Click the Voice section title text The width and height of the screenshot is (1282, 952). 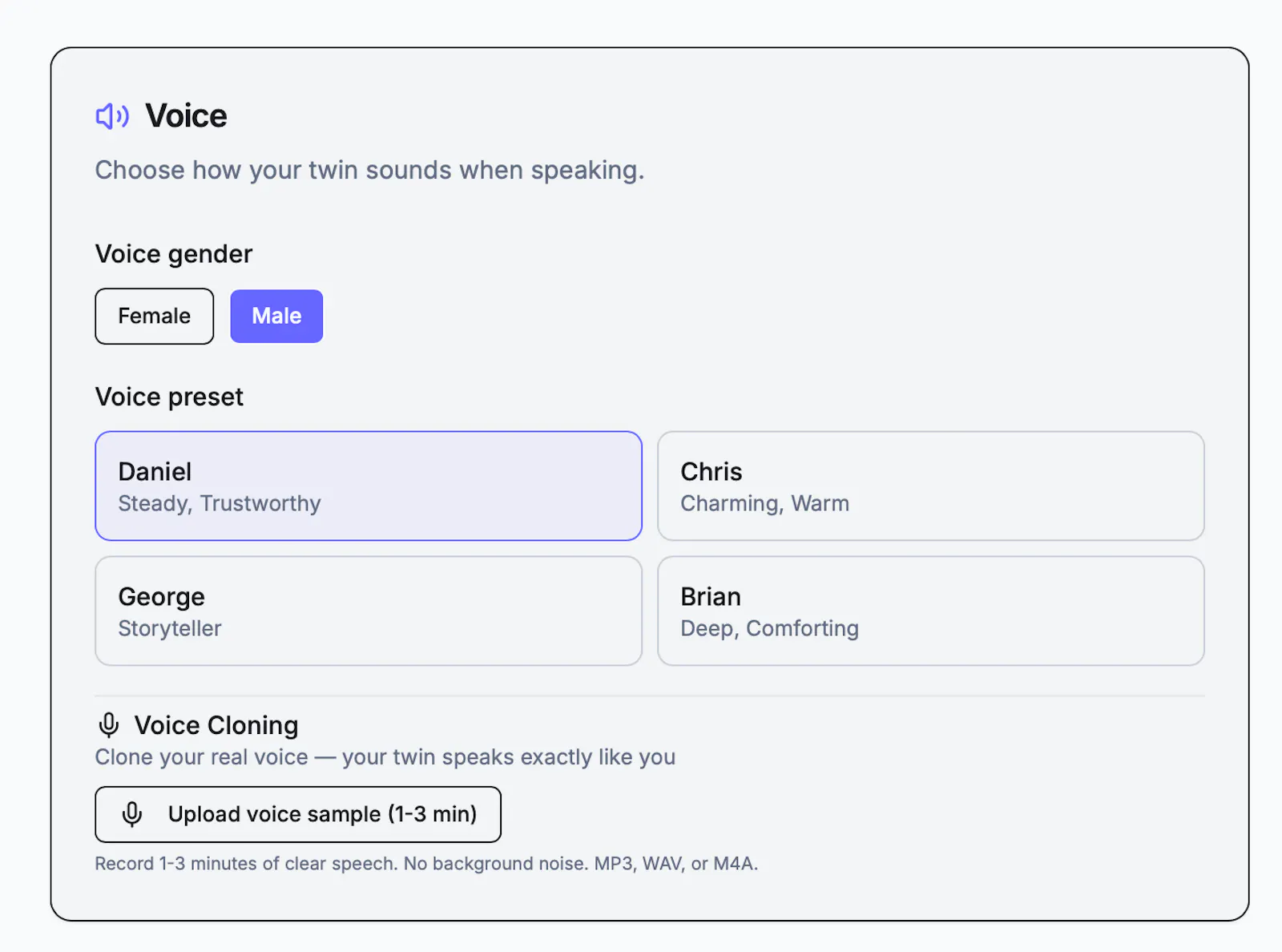[x=186, y=116]
